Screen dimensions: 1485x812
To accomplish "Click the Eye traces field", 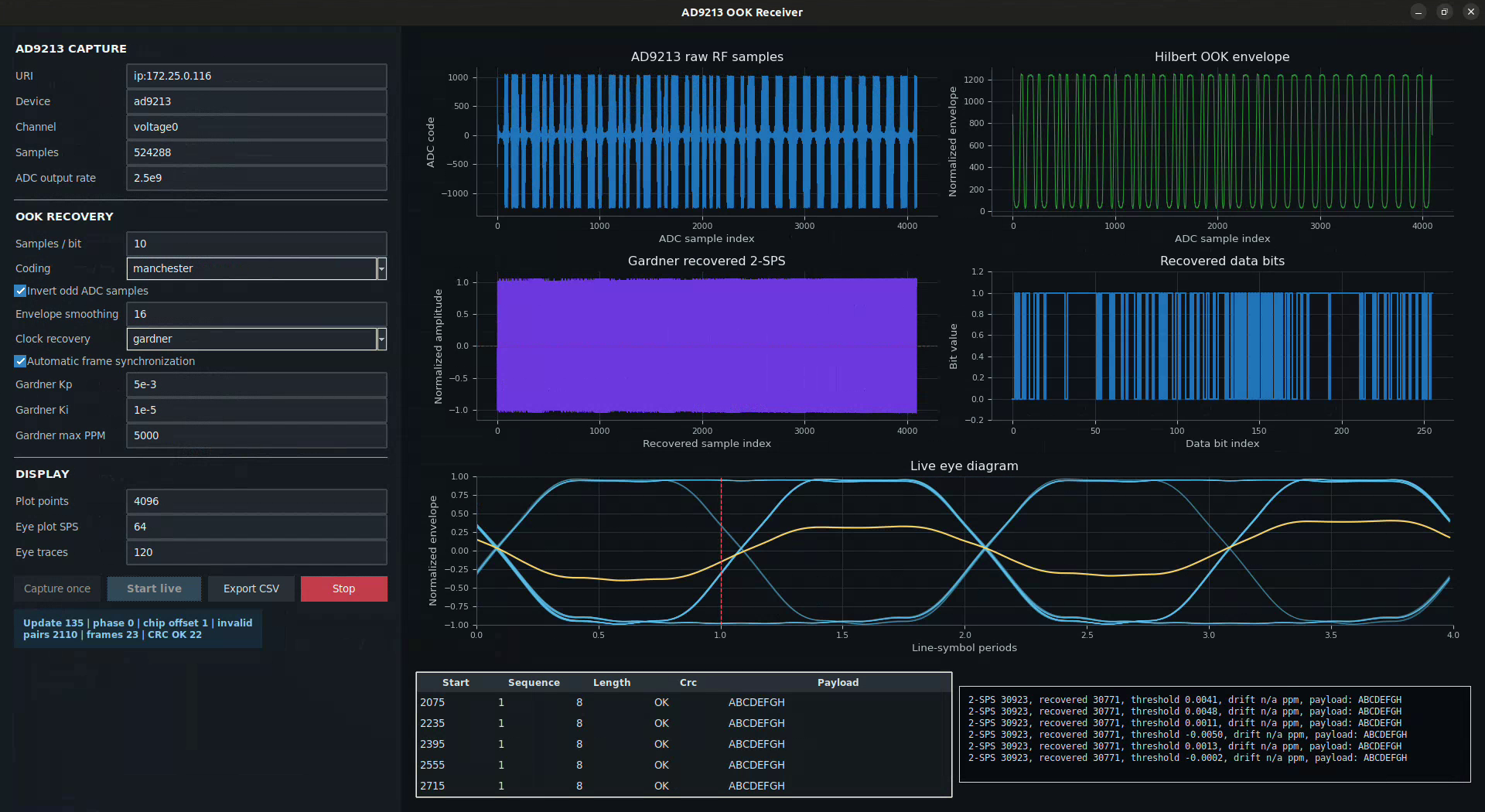I will click(257, 552).
